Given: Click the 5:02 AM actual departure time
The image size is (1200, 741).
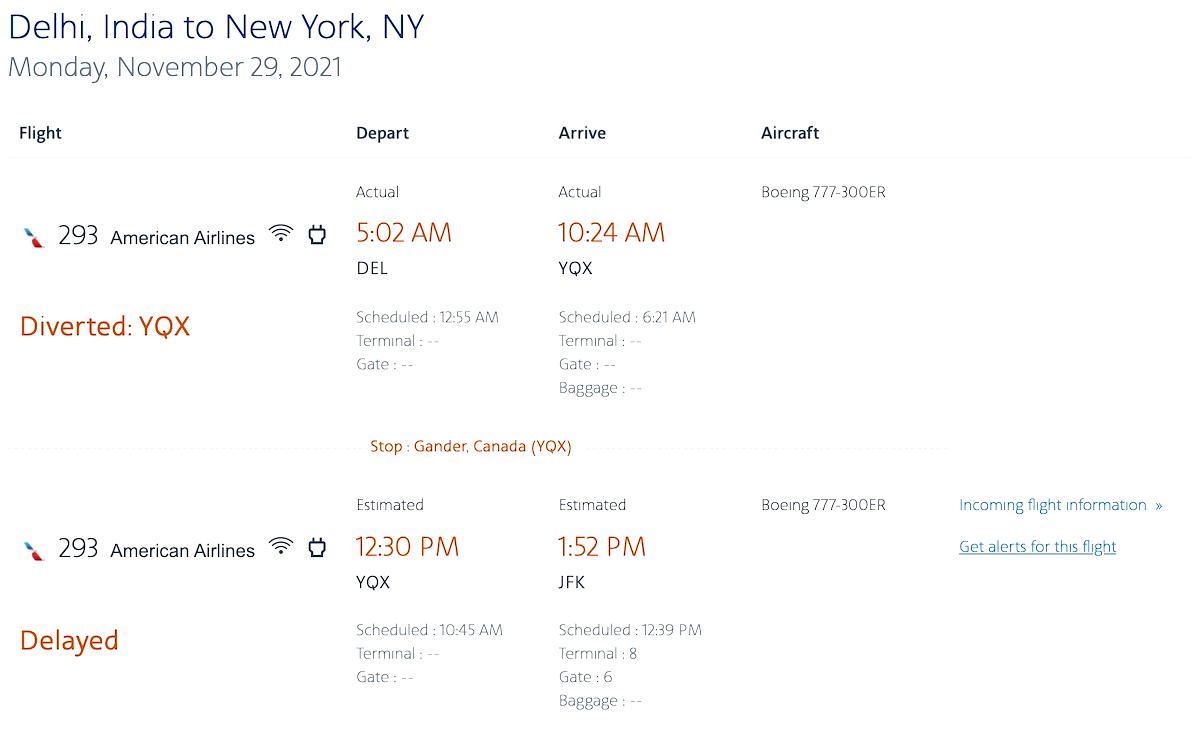Looking at the screenshot, I should (x=404, y=233).
